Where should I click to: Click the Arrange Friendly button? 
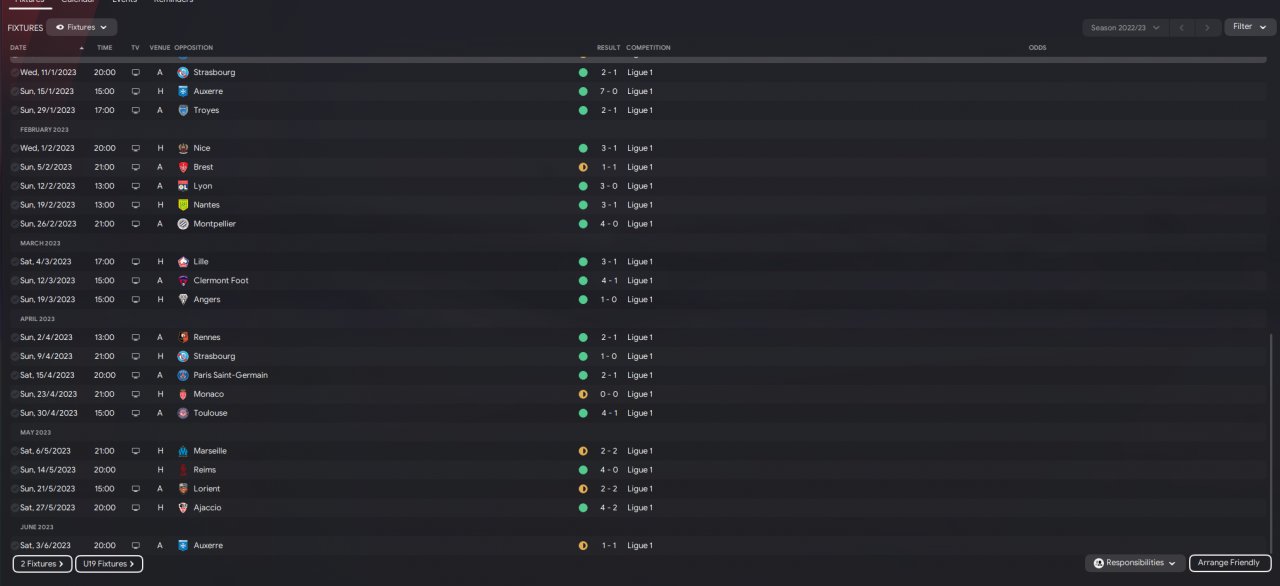tap(1229, 563)
